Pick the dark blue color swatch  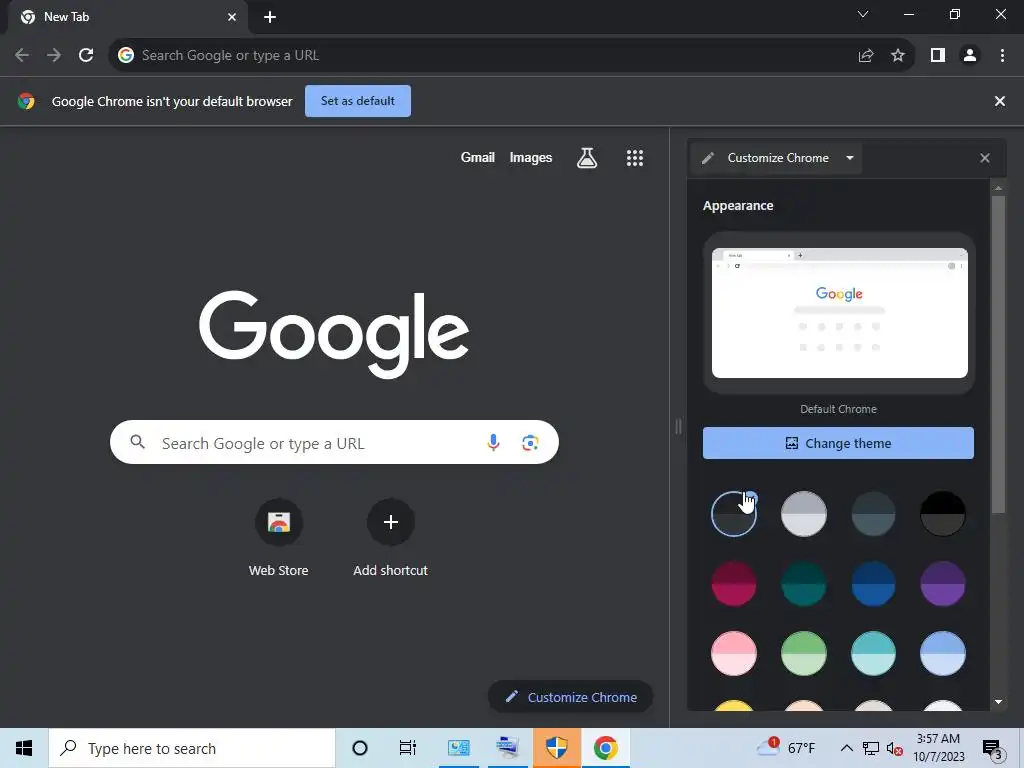coord(873,584)
